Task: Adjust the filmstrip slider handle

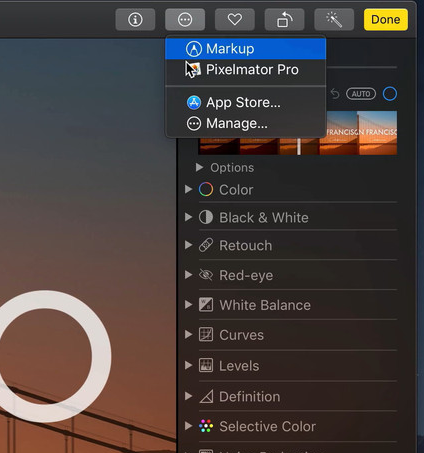Action: point(299,146)
